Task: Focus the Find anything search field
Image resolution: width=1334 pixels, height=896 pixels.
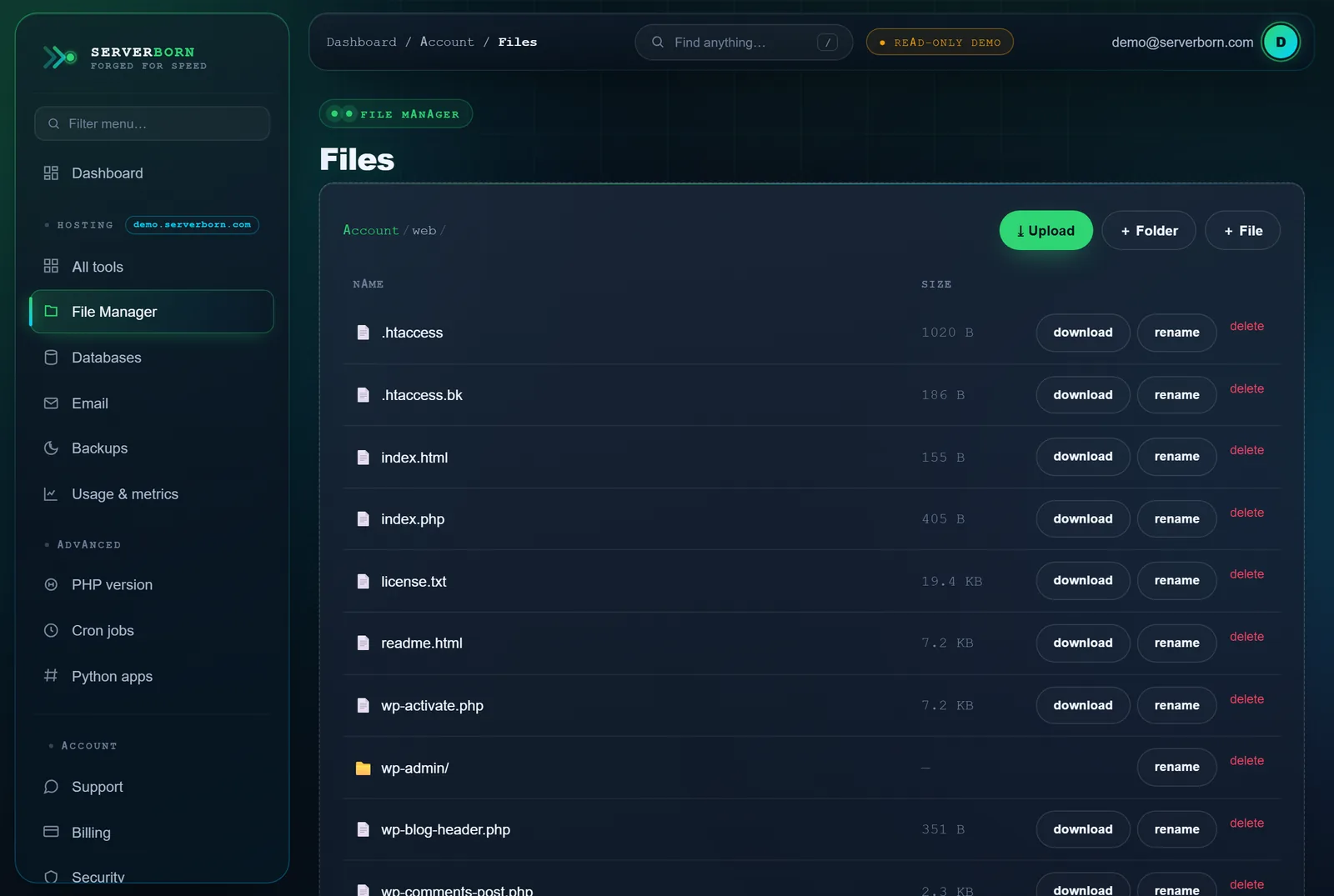Action: click(x=744, y=42)
